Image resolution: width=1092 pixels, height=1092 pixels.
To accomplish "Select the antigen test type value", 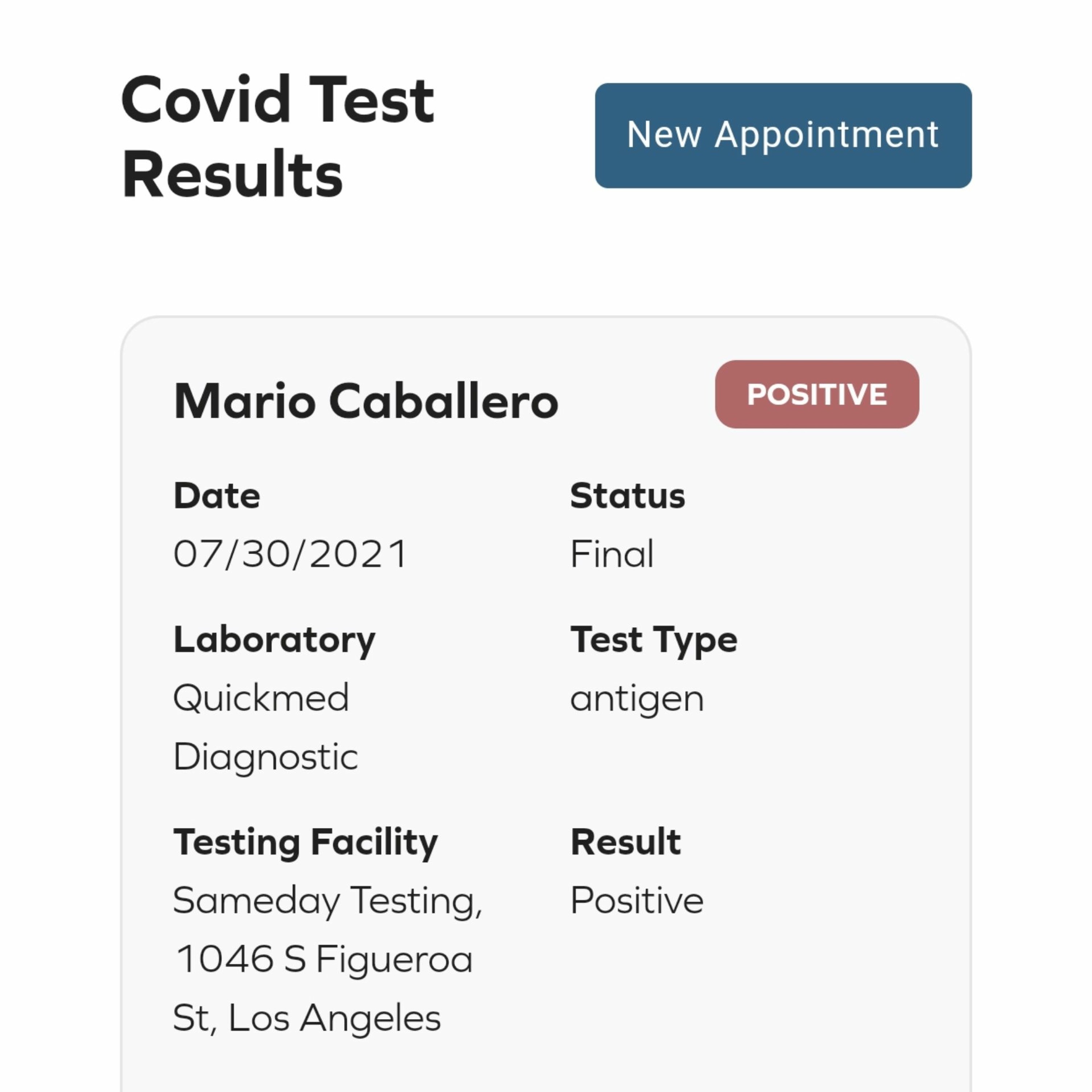I will [x=637, y=699].
